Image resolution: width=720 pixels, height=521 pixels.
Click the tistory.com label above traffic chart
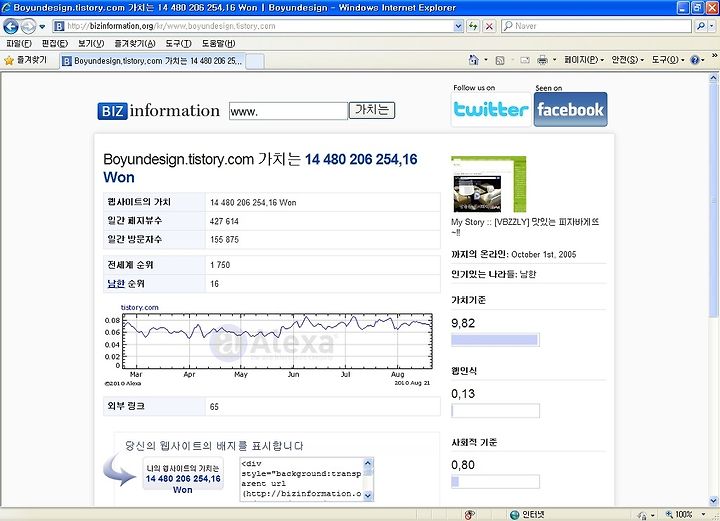click(x=140, y=308)
